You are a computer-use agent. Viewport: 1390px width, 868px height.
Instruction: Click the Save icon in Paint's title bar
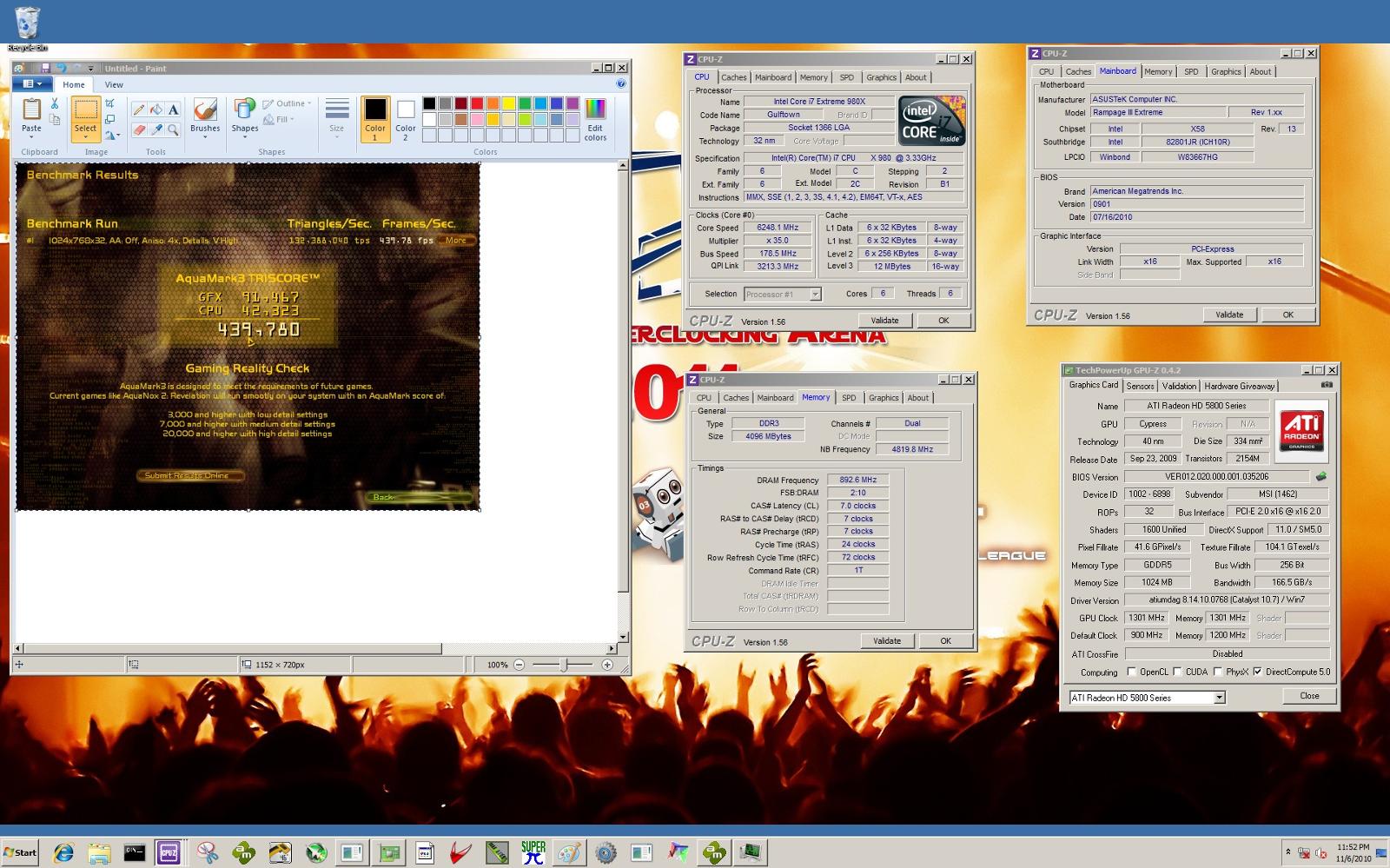point(44,68)
